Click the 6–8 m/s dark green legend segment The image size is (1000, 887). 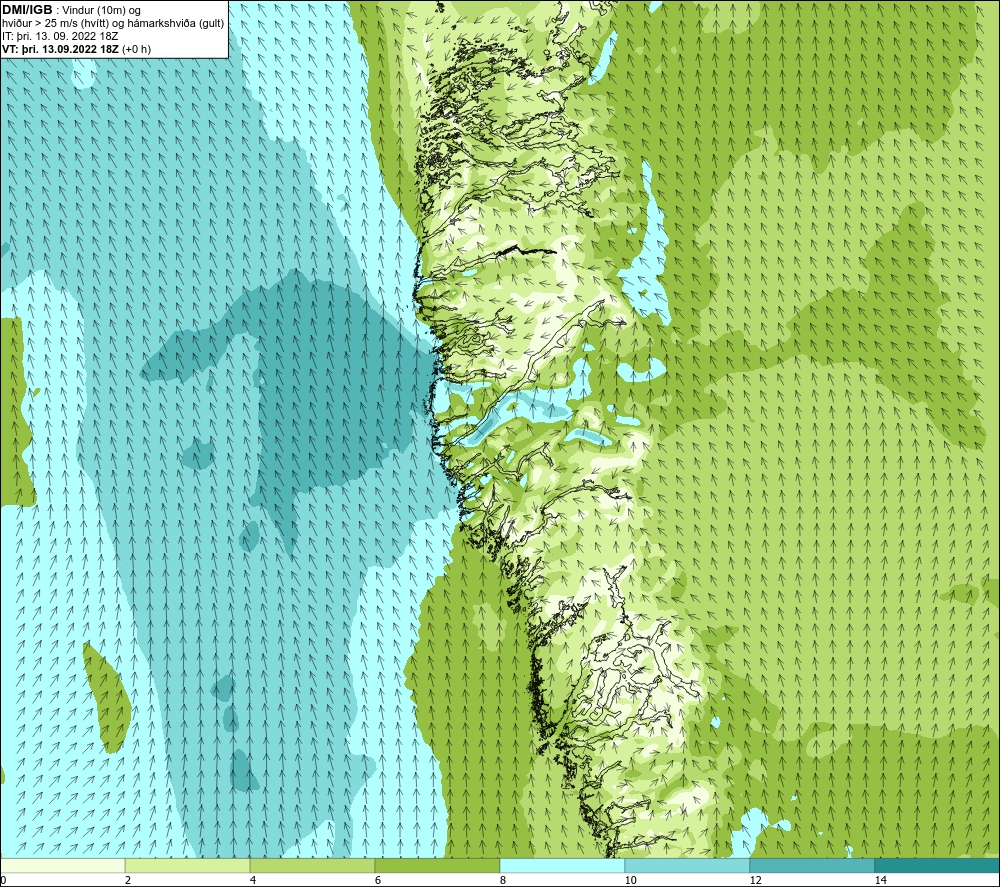pyautogui.click(x=438, y=865)
